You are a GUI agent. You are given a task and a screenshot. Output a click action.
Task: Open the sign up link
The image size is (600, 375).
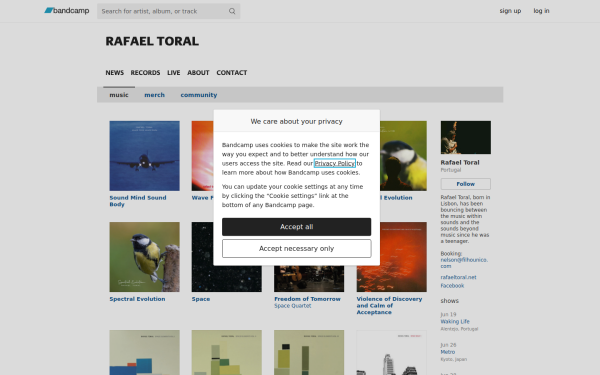click(510, 11)
